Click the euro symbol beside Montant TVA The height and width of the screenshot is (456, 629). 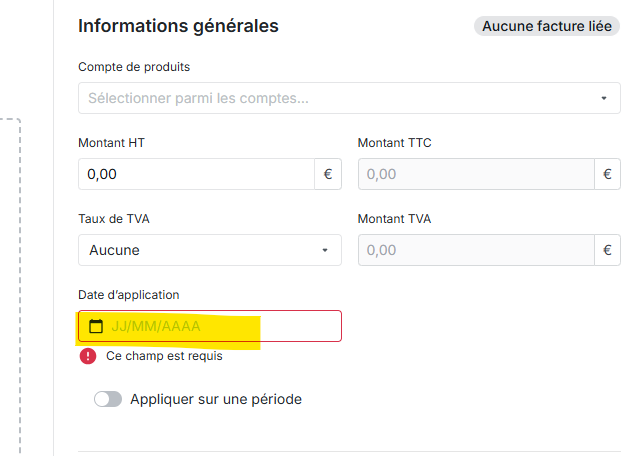click(x=607, y=250)
